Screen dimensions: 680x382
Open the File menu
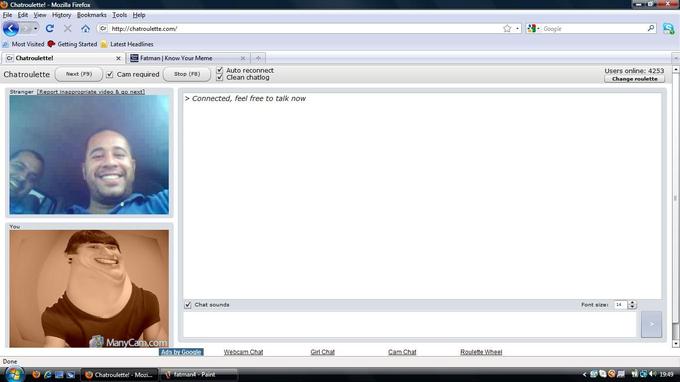(7, 15)
